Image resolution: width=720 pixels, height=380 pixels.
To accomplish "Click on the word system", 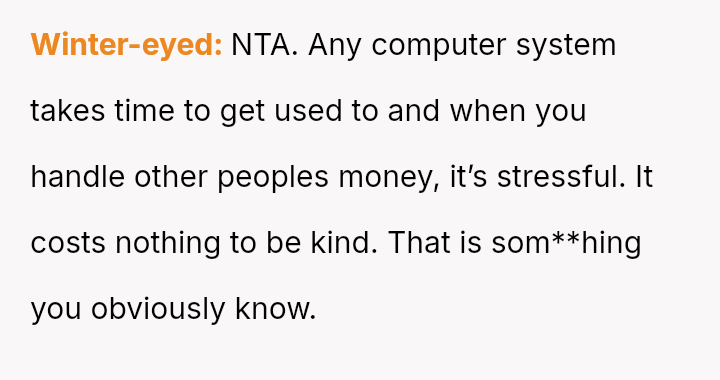I will pos(566,46).
